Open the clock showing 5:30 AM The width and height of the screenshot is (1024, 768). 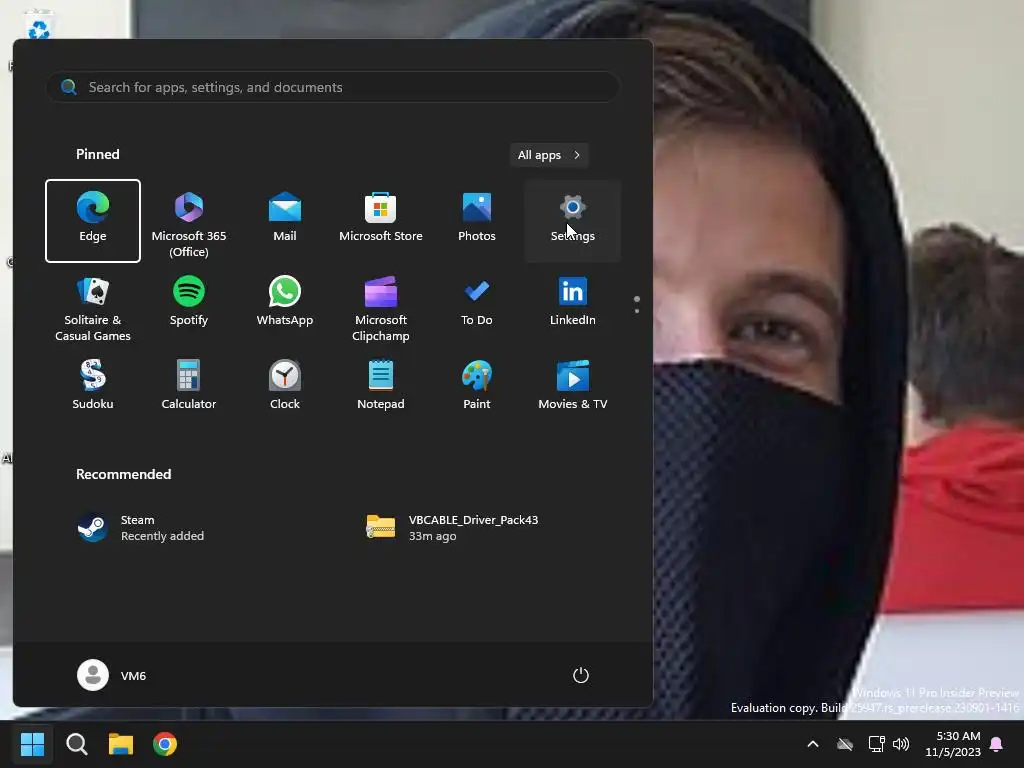953,744
